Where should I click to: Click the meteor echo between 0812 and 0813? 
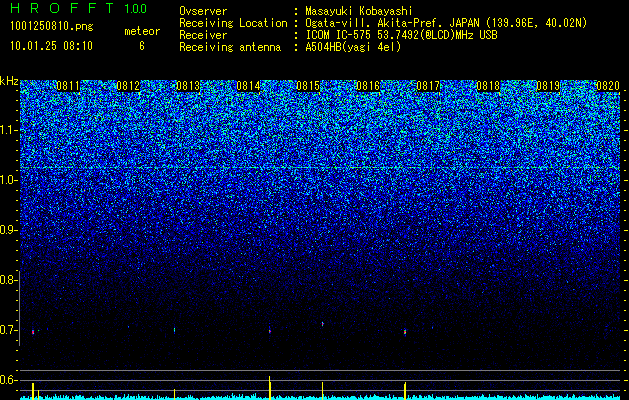pyautogui.click(x=174, y=330)
